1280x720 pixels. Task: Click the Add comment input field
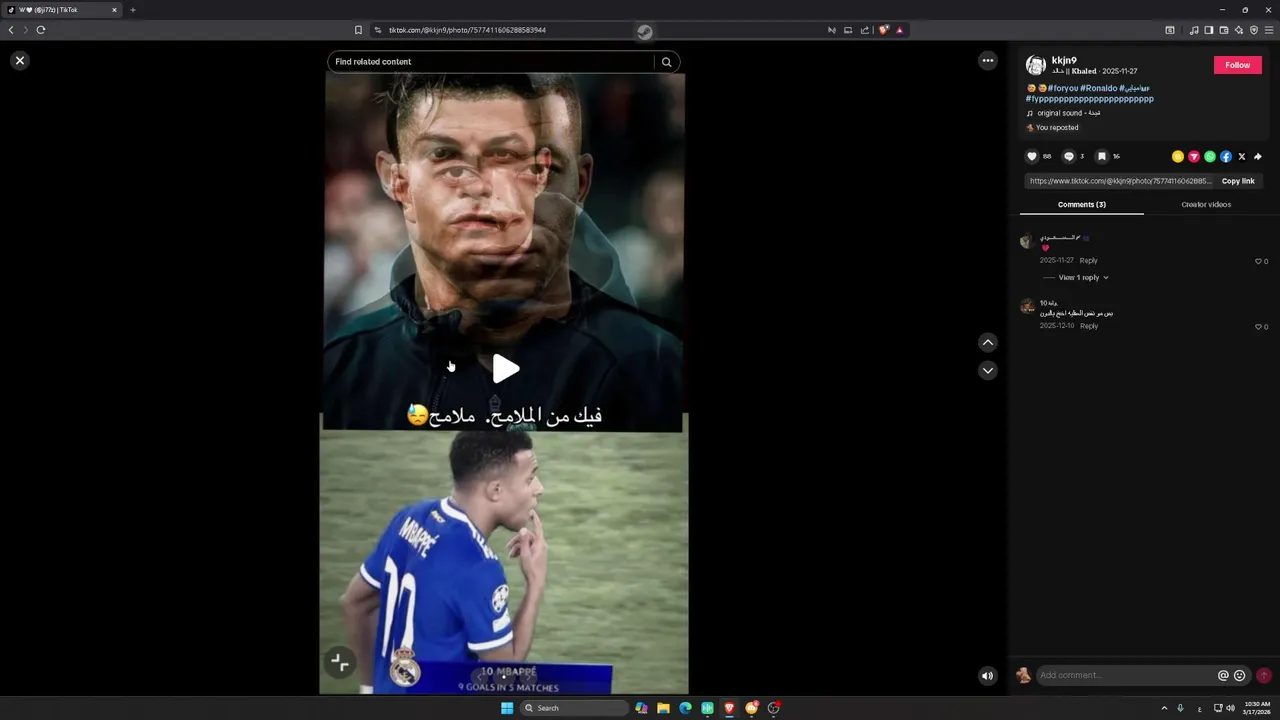(x=1125, y=675)
